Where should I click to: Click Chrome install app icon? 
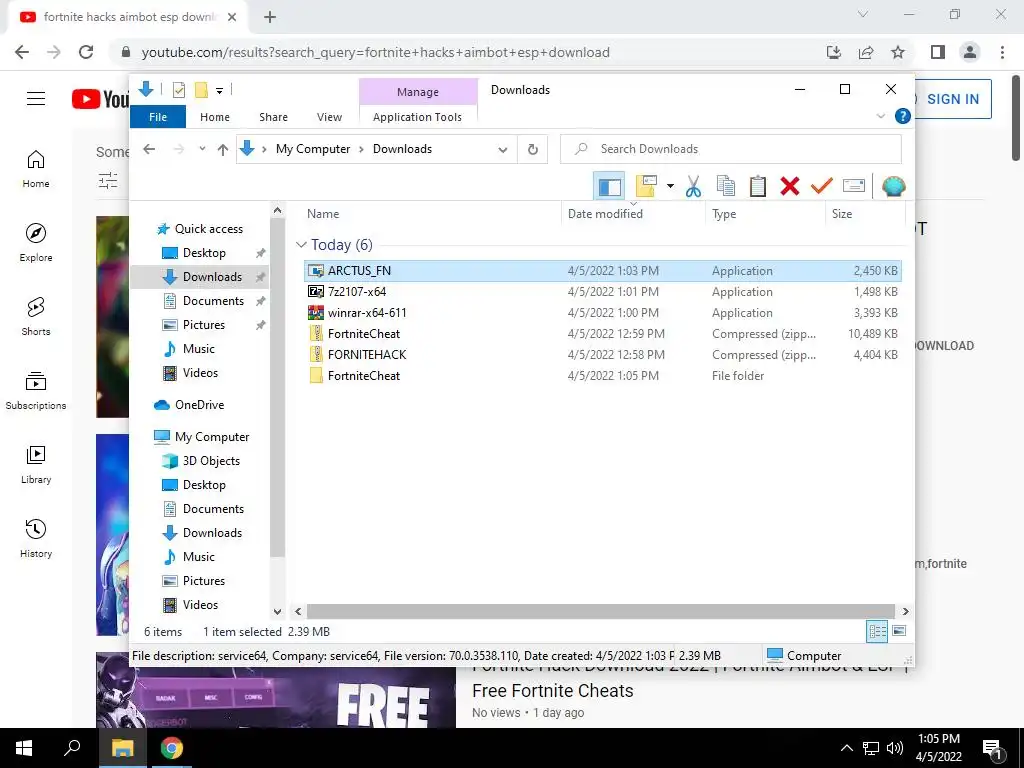834,52
